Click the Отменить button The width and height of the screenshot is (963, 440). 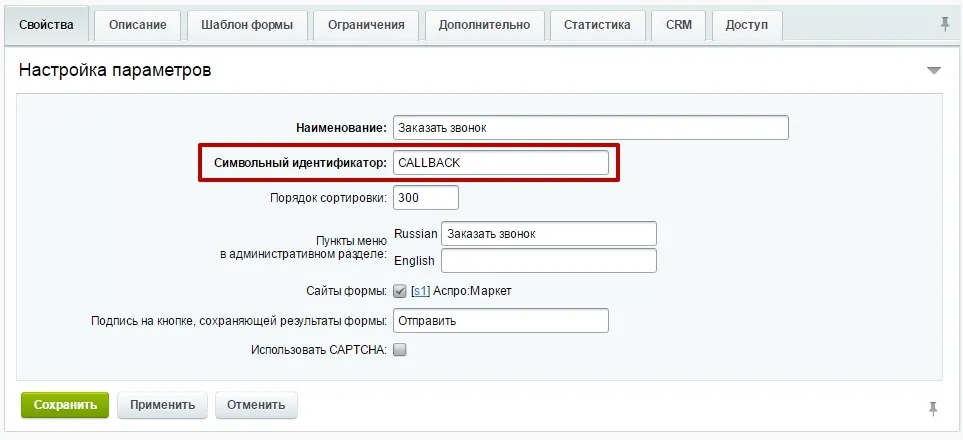point(256,405)
